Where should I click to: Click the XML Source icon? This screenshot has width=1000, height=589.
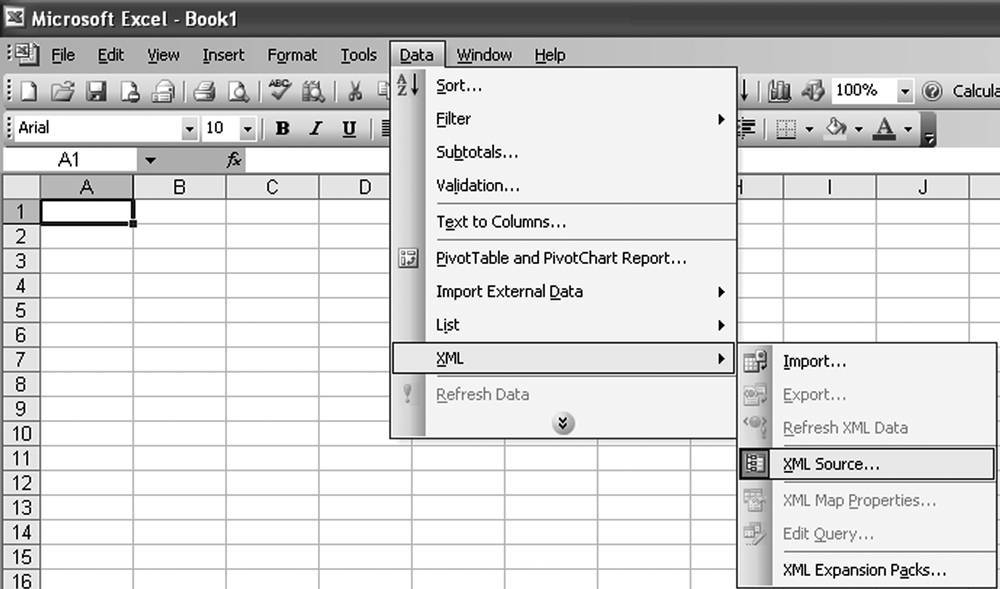pyautogui.click(x=756, y=464)
